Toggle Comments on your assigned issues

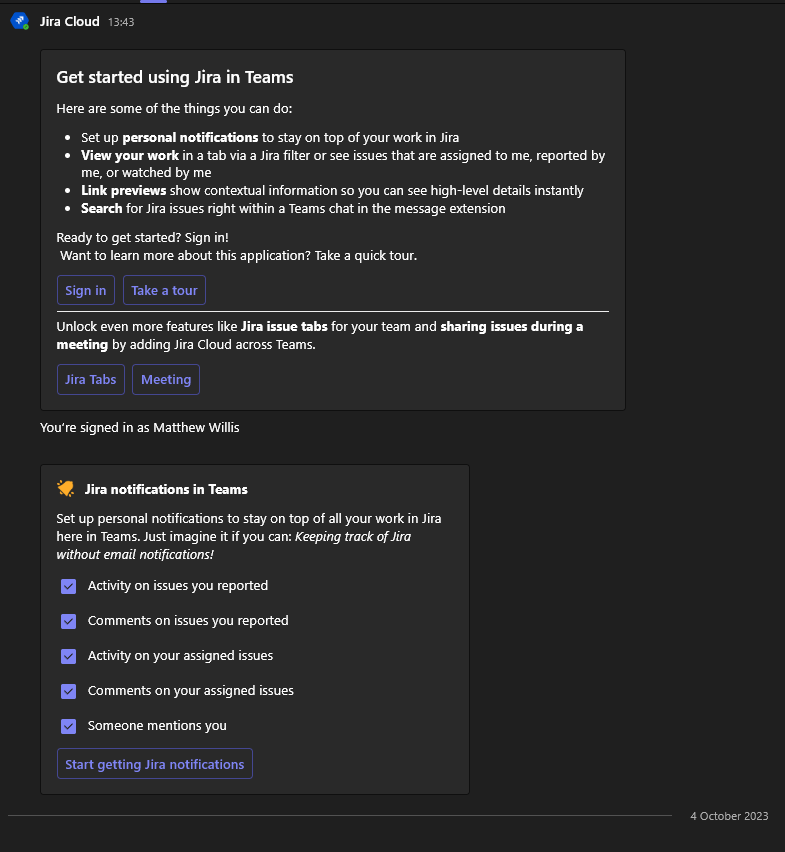[x=68, y=691]
